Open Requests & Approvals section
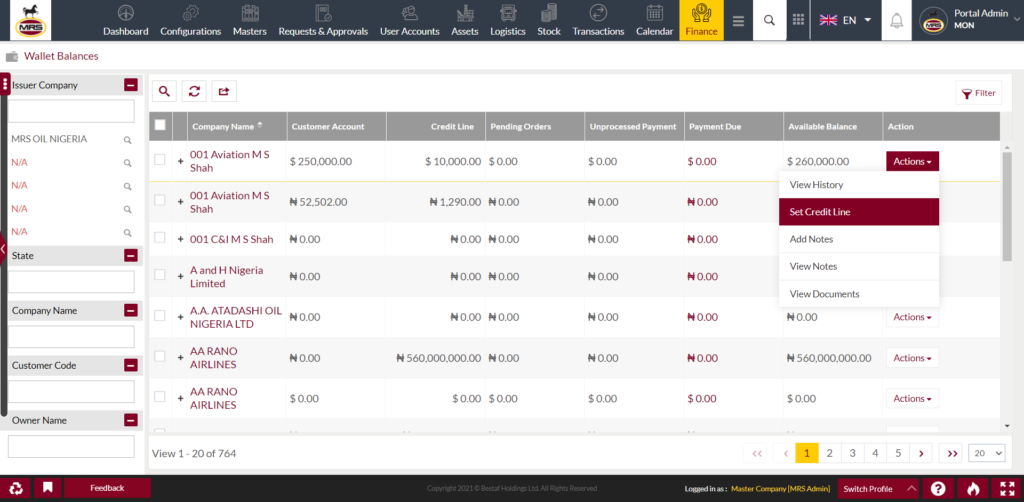 323,20
